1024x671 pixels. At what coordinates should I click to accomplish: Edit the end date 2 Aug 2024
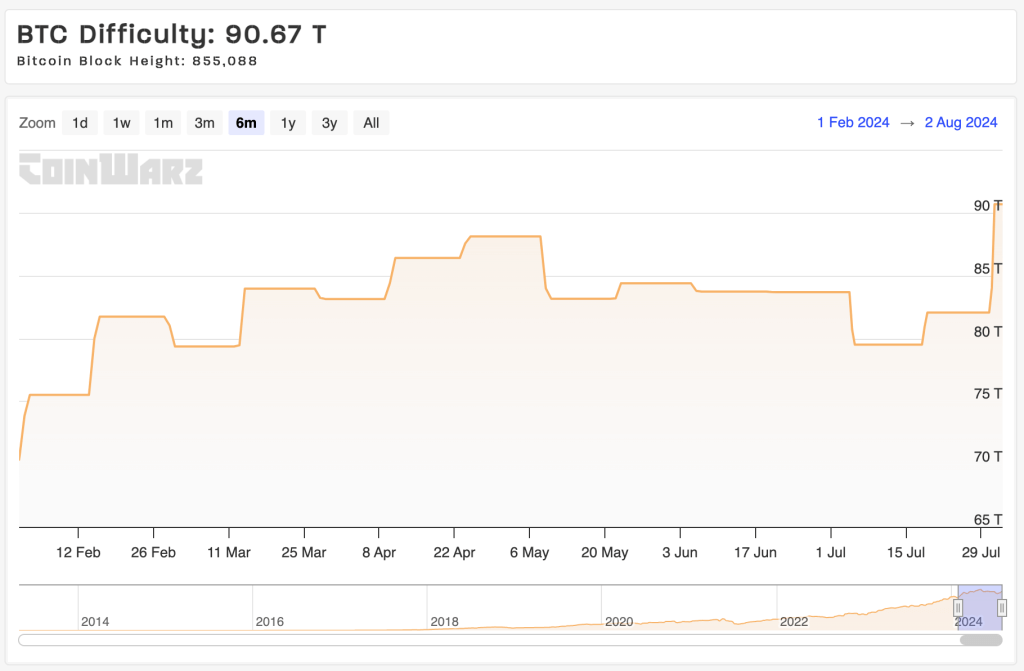[x=960, y=123]
